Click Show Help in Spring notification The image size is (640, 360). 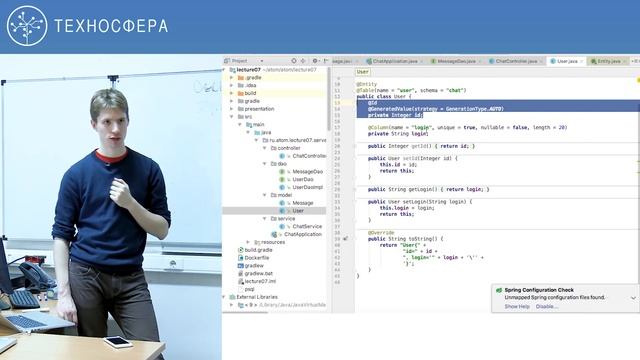517,307
